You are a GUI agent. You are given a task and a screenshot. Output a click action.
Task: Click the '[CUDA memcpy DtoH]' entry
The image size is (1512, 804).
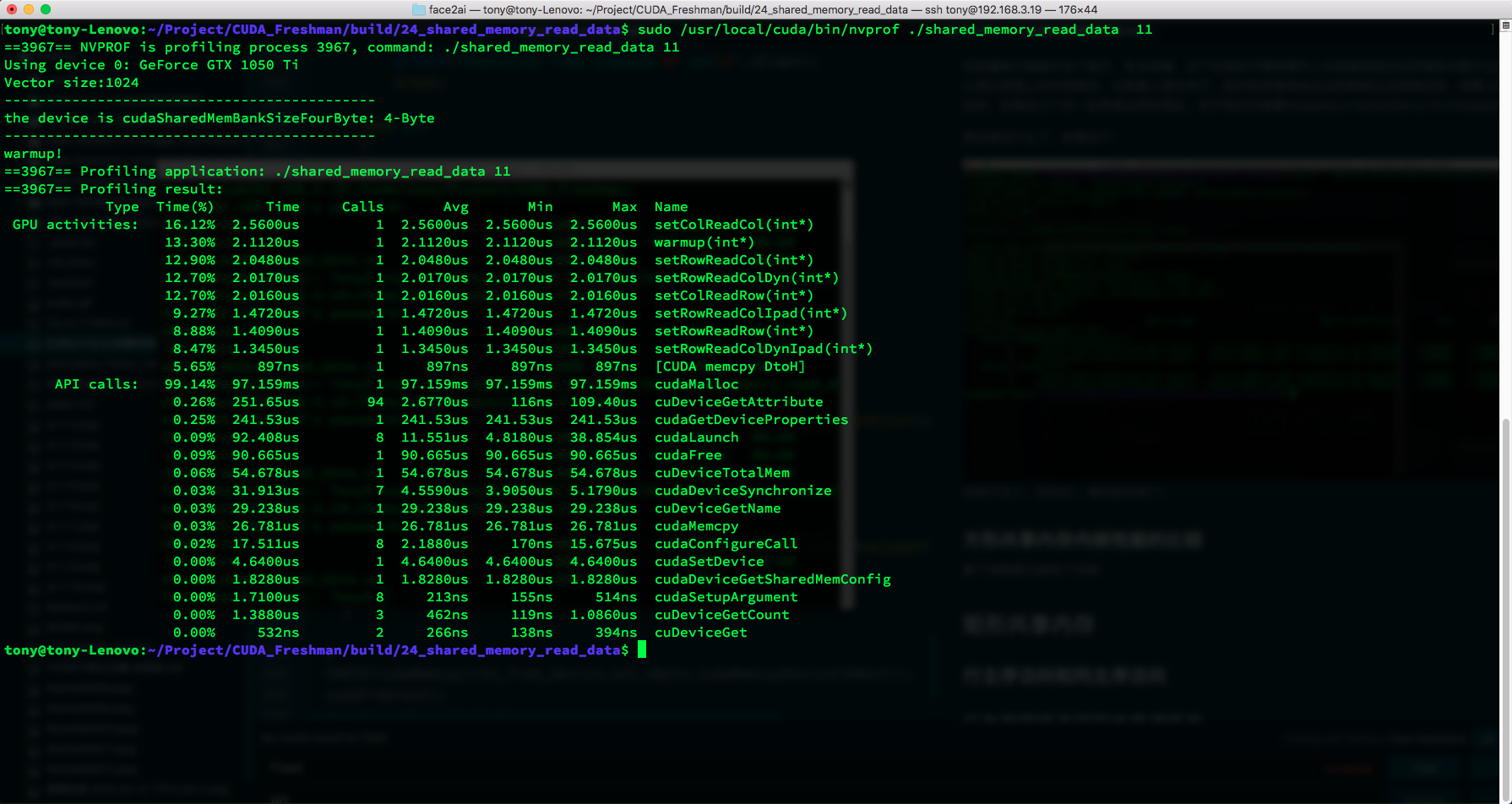[x=730, y=367]
